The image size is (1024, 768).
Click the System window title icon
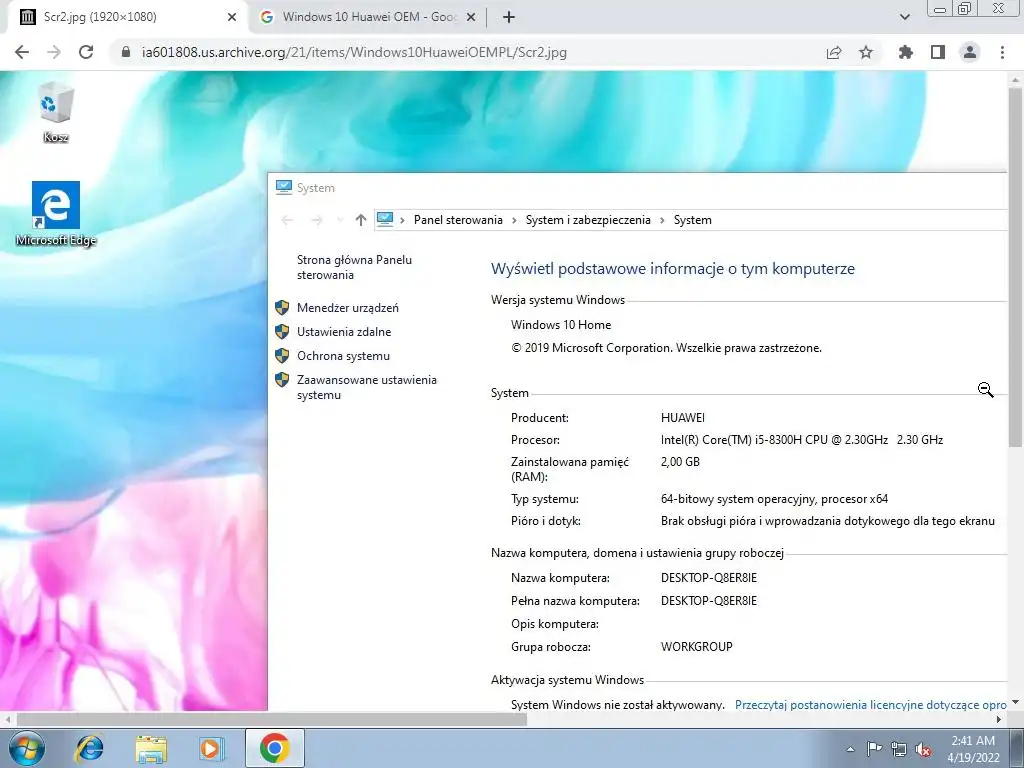coord(283,187)
